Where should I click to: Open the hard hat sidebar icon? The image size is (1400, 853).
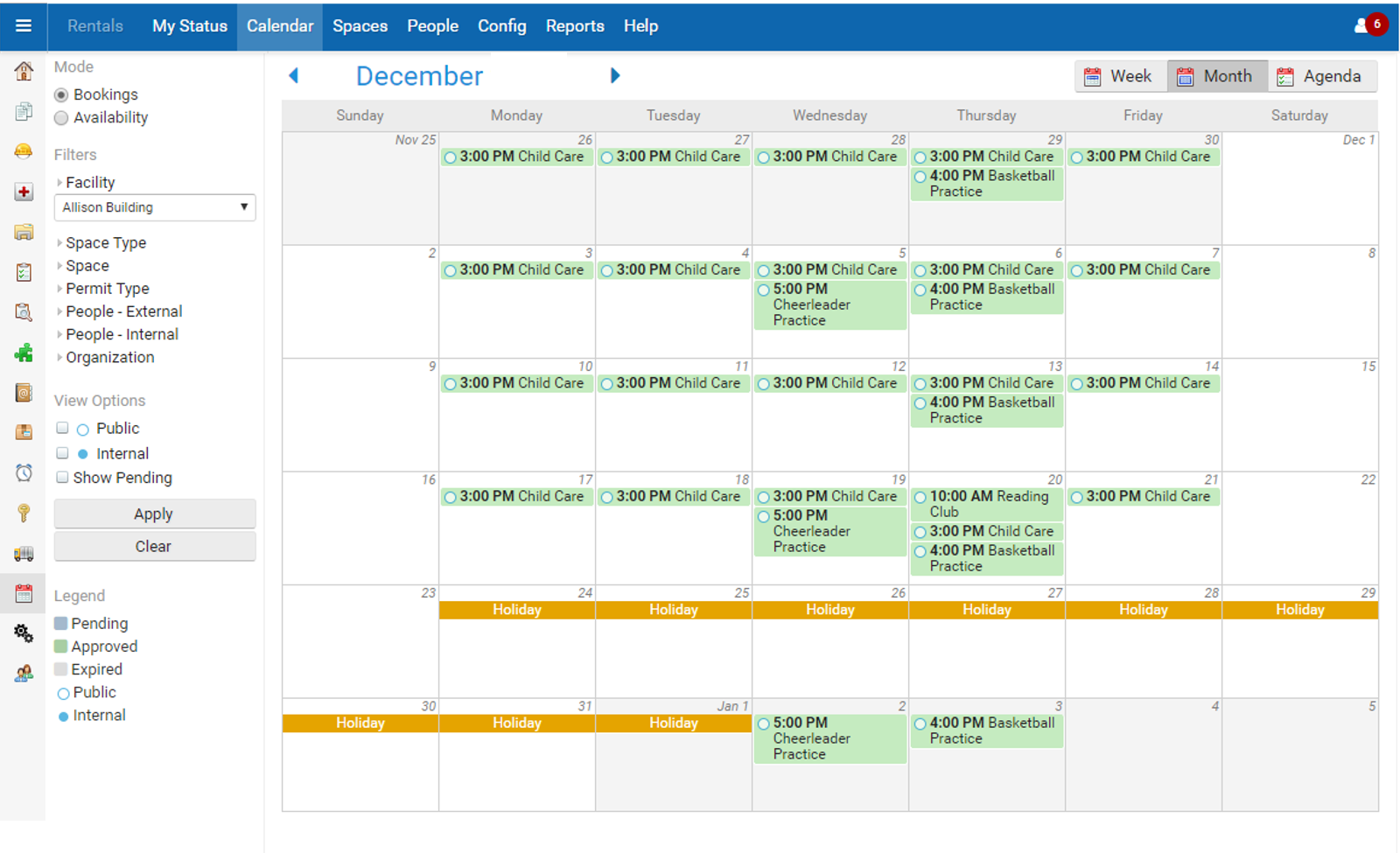tap(24, 151)
